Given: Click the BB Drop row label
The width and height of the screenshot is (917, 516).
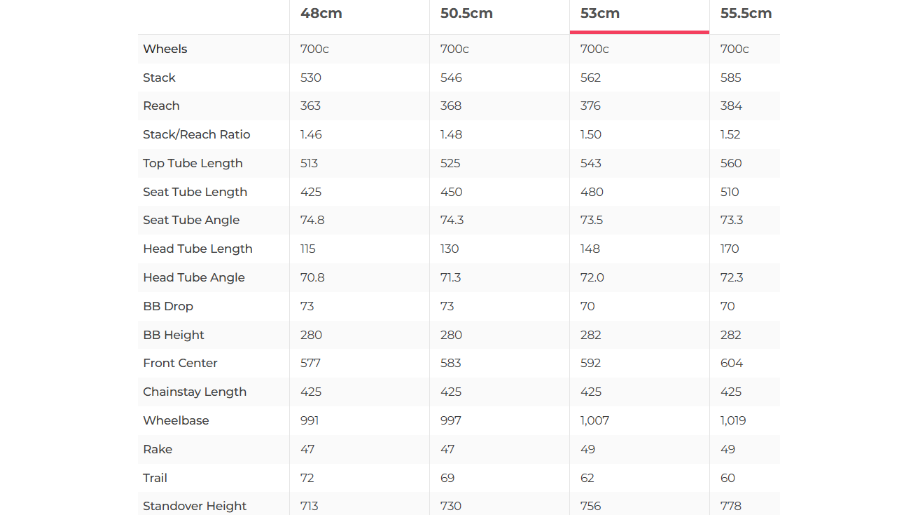Looking at the screenshot, I should pos(168,306).
